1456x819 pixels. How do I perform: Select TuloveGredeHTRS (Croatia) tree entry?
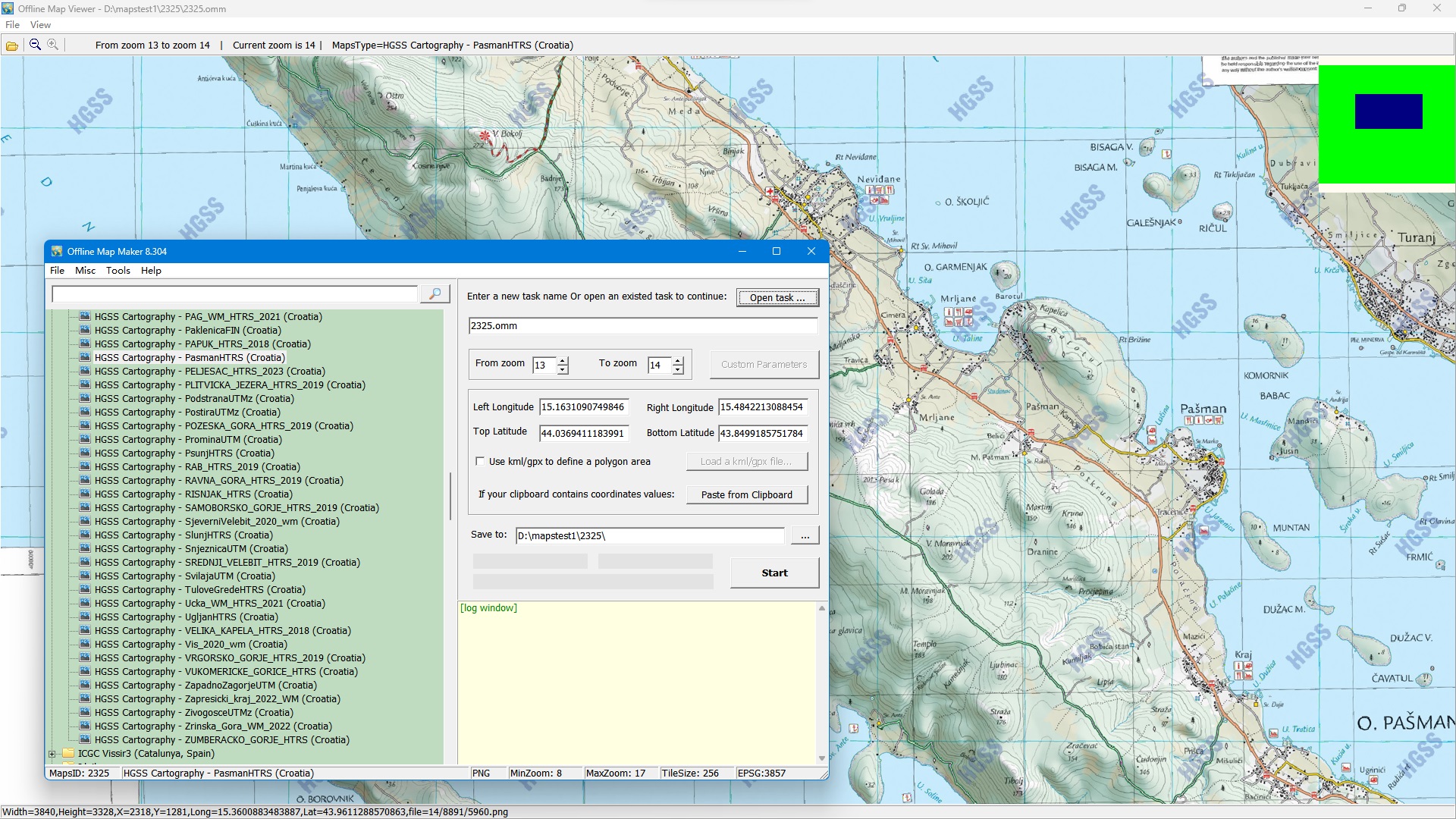point(200,589)
